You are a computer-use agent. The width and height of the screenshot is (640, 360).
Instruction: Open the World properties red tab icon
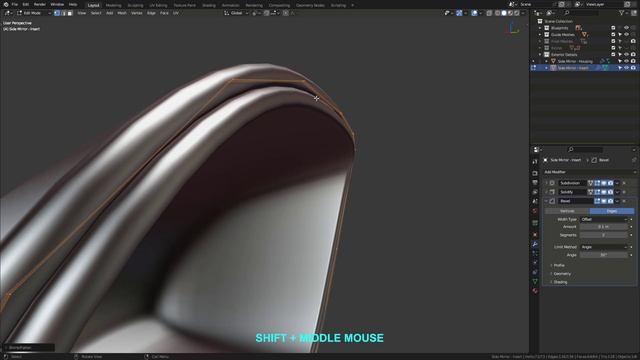click(535, 211)
